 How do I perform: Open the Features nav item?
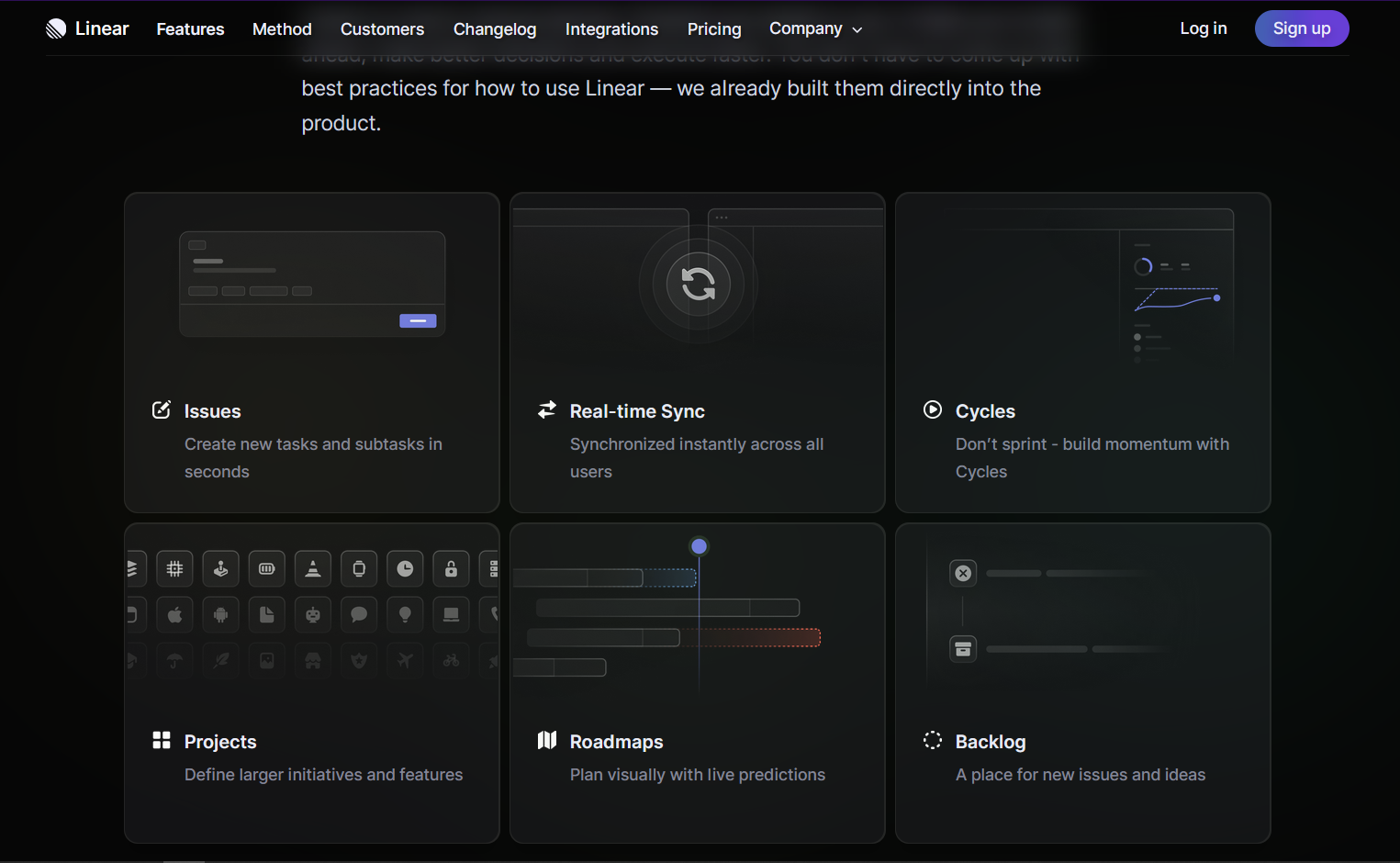point(190,29)
